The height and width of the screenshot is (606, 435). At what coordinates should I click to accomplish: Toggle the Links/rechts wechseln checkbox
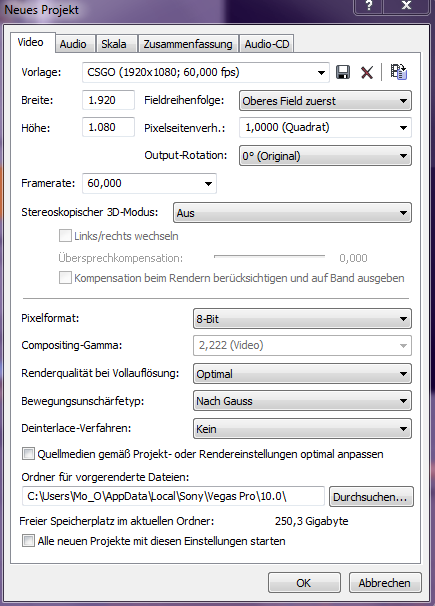tap(65, 235)
